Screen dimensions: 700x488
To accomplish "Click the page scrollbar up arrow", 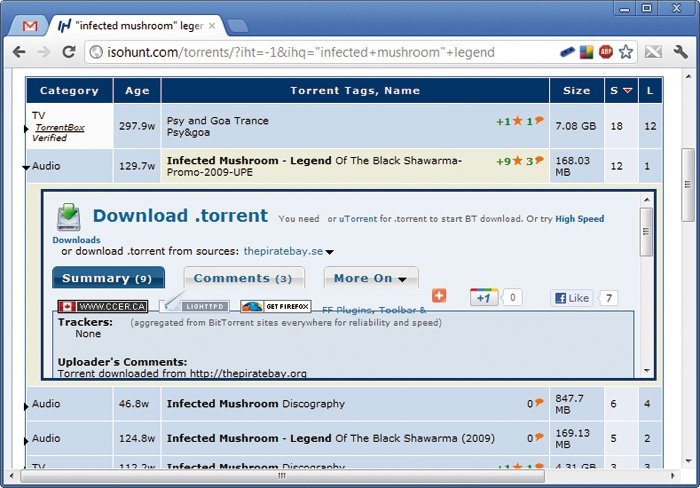I will 688,76.
